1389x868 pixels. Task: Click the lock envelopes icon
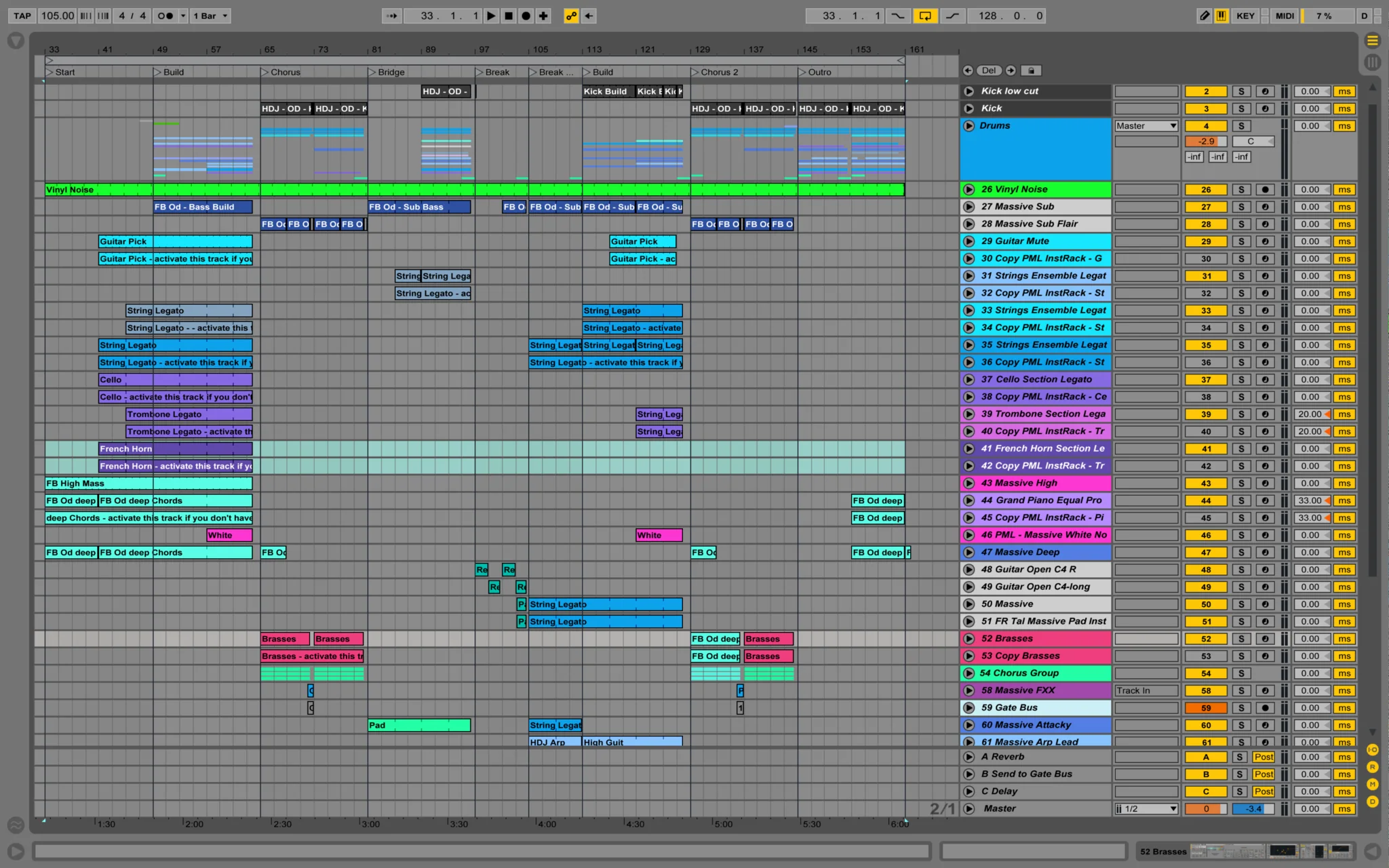click(x=1031, y=71)
